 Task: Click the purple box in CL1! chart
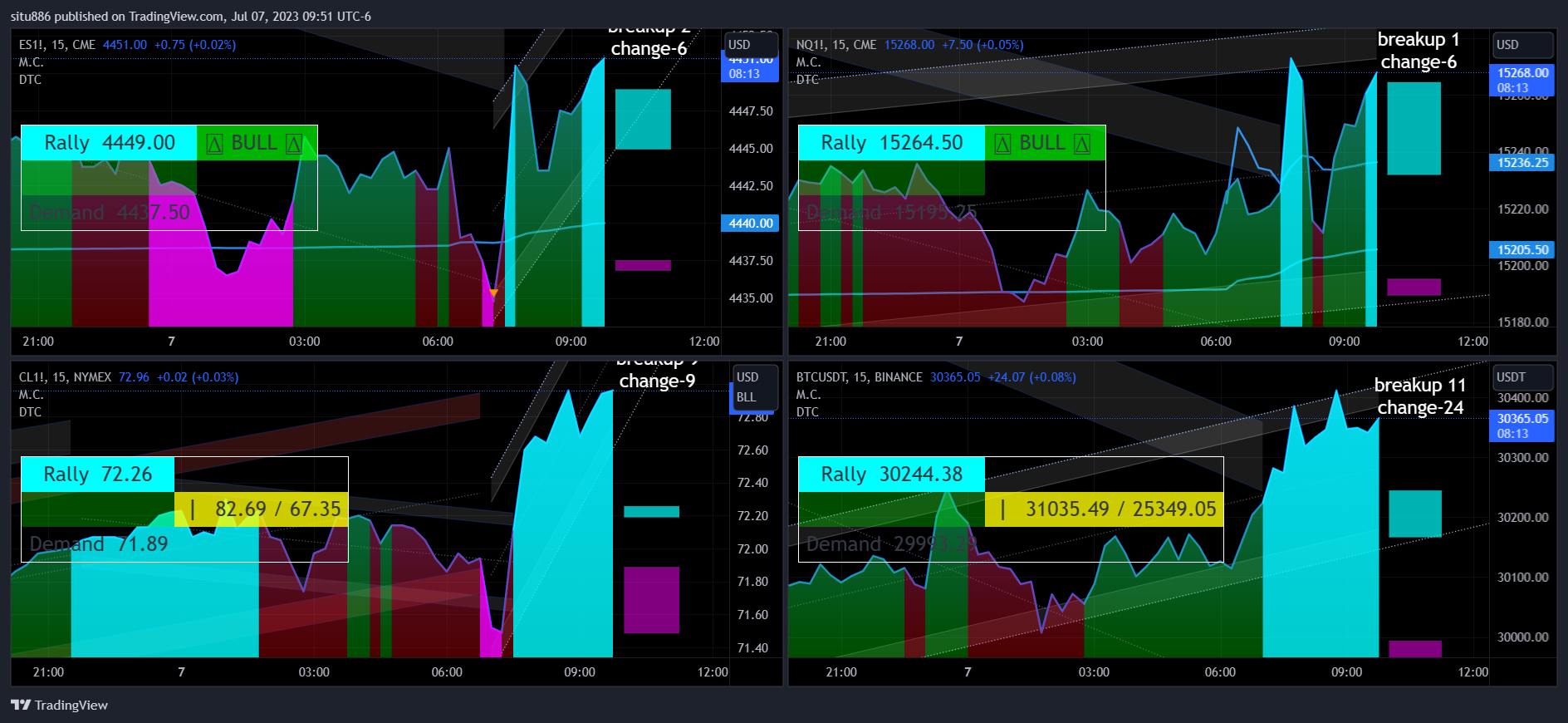click(x=651, y=600)
